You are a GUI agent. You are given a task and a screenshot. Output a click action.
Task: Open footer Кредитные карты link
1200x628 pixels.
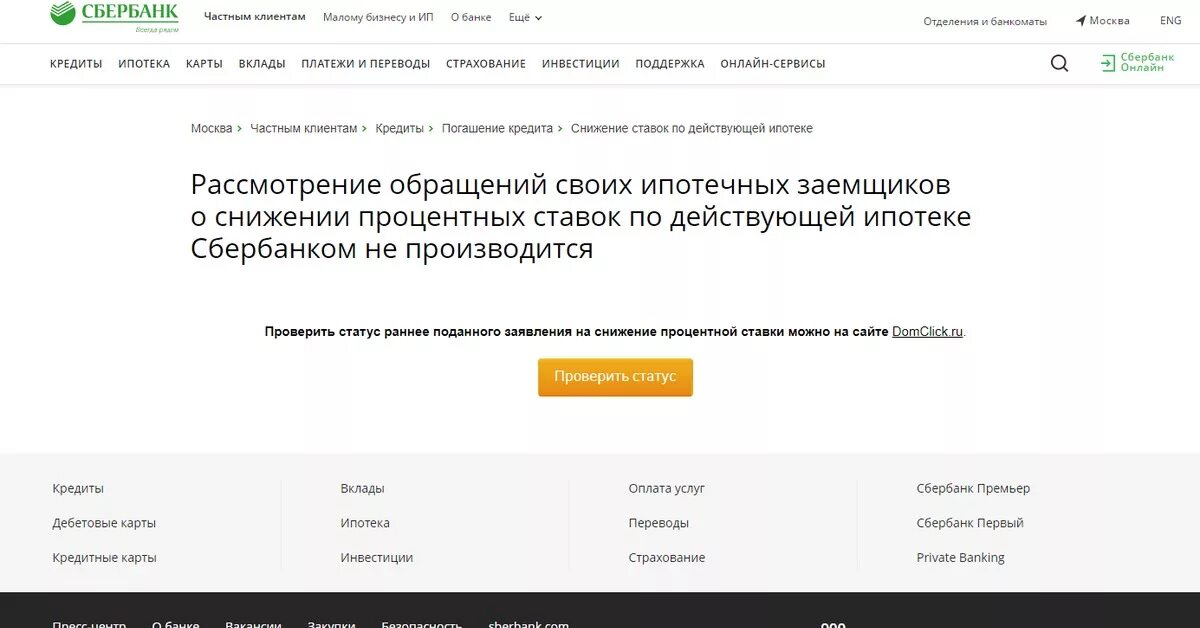tap(104, 558)
